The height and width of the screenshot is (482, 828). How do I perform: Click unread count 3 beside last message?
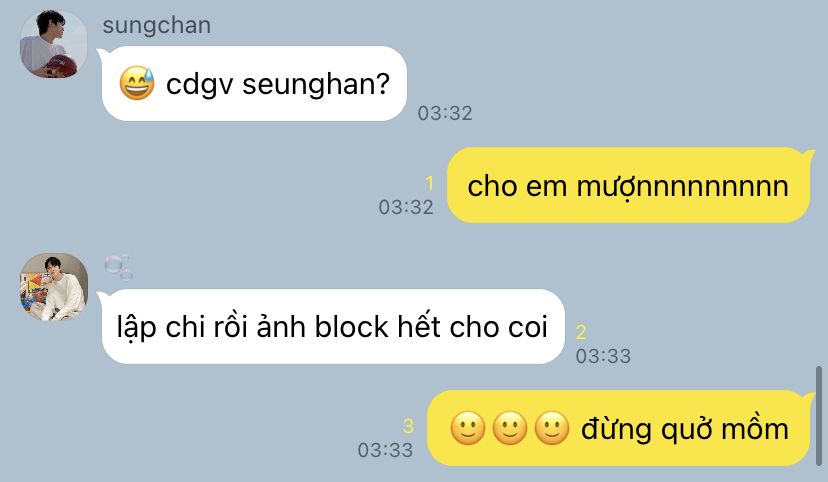(x=408, y=426)
